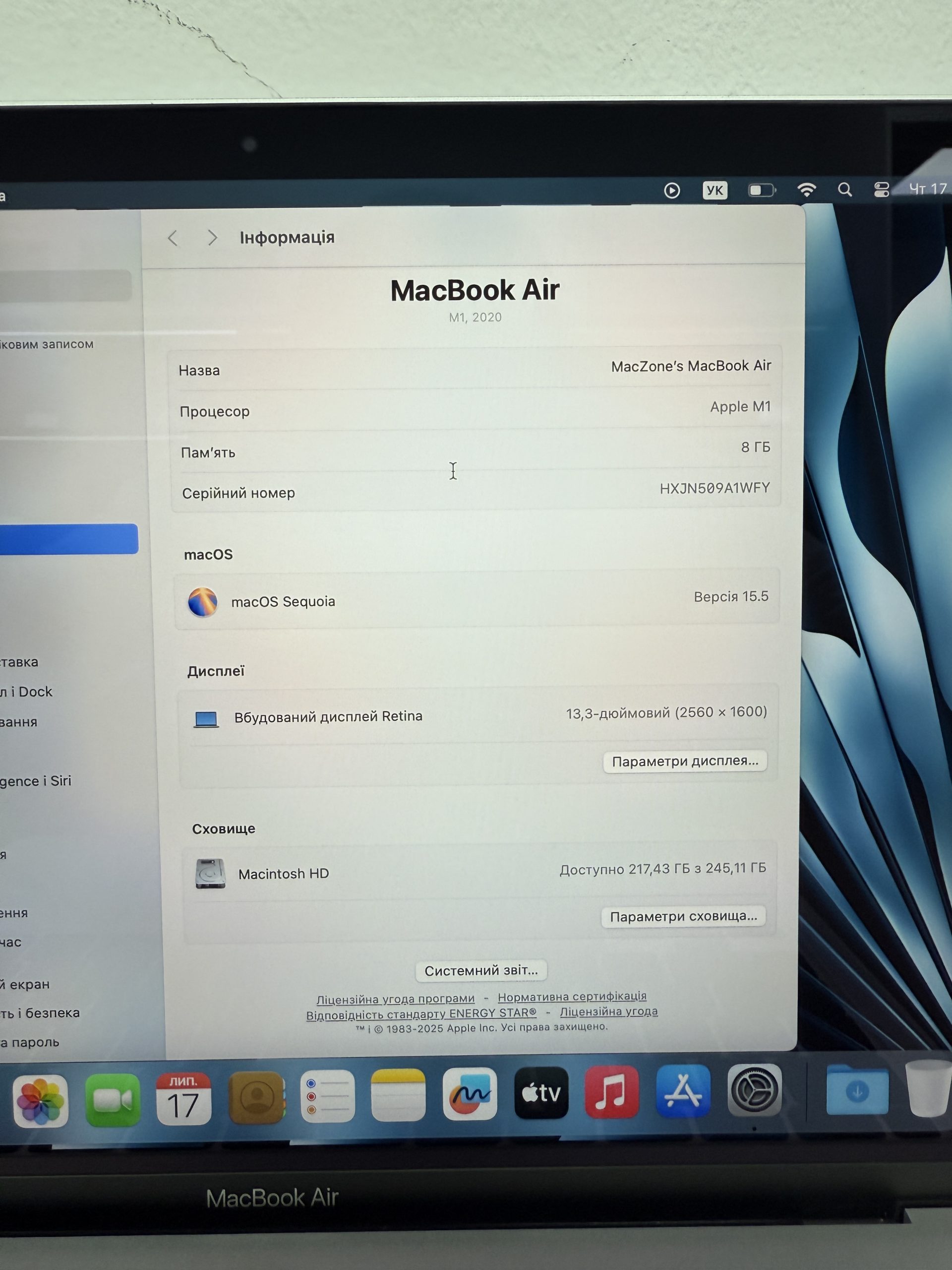Open Нормативна сертифікація link
Image resolution: width=952 pixels, height=1270 pixels.
pos(572,996)
